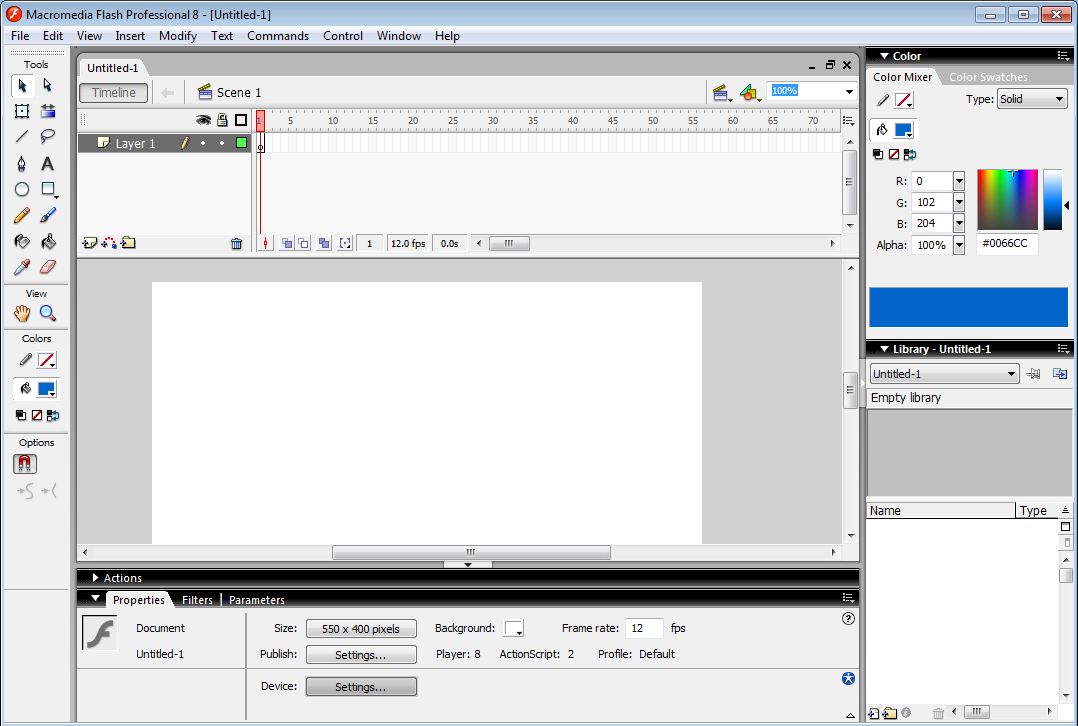Select the Pencil tool

22,215
